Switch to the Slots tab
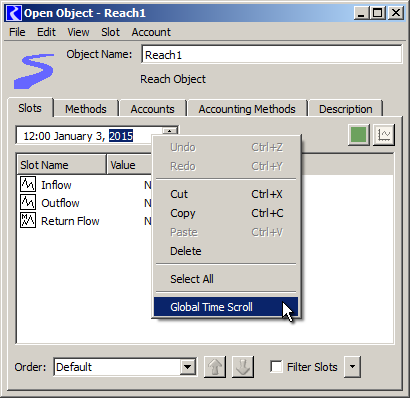 pyautogui.click(x=30, y=108)
